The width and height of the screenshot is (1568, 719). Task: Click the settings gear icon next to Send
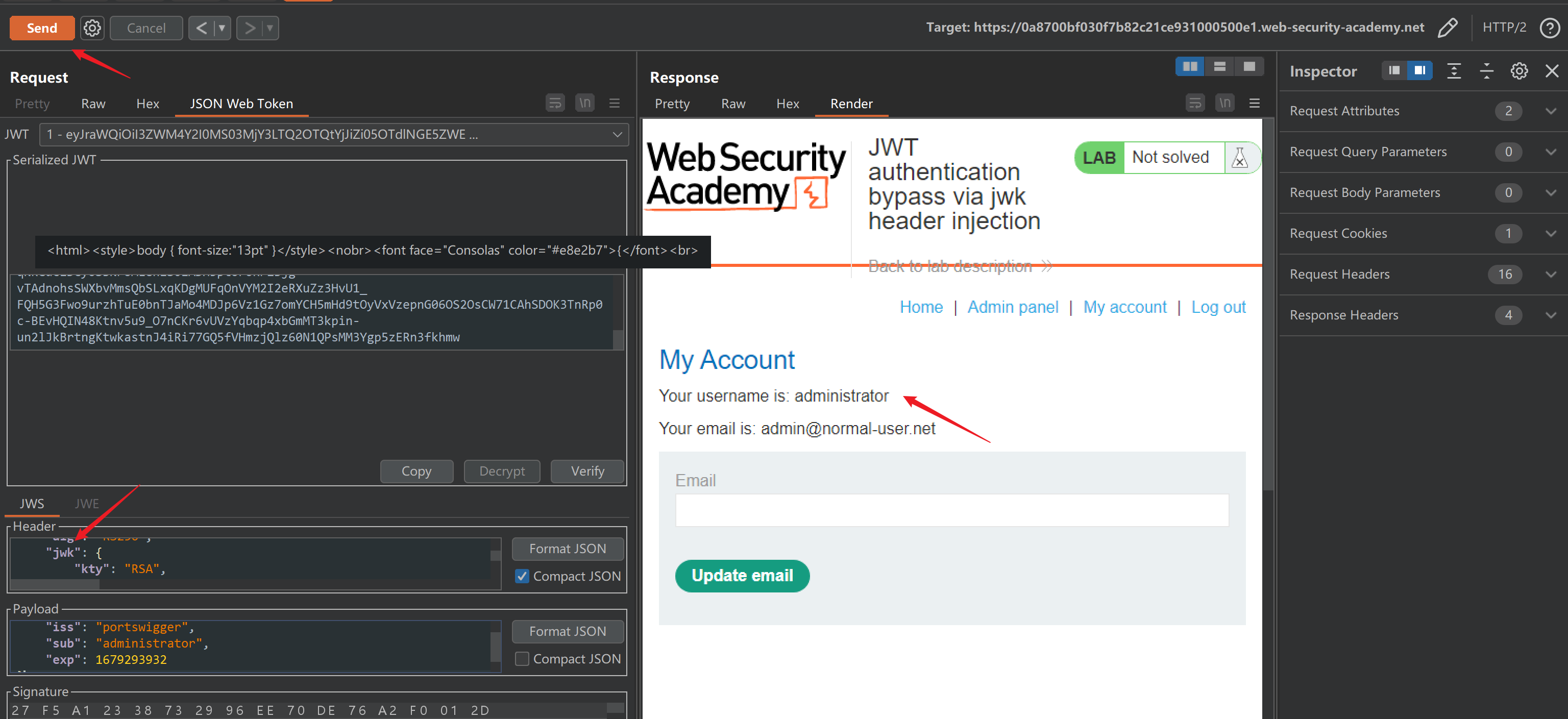(x=92, y=27)
